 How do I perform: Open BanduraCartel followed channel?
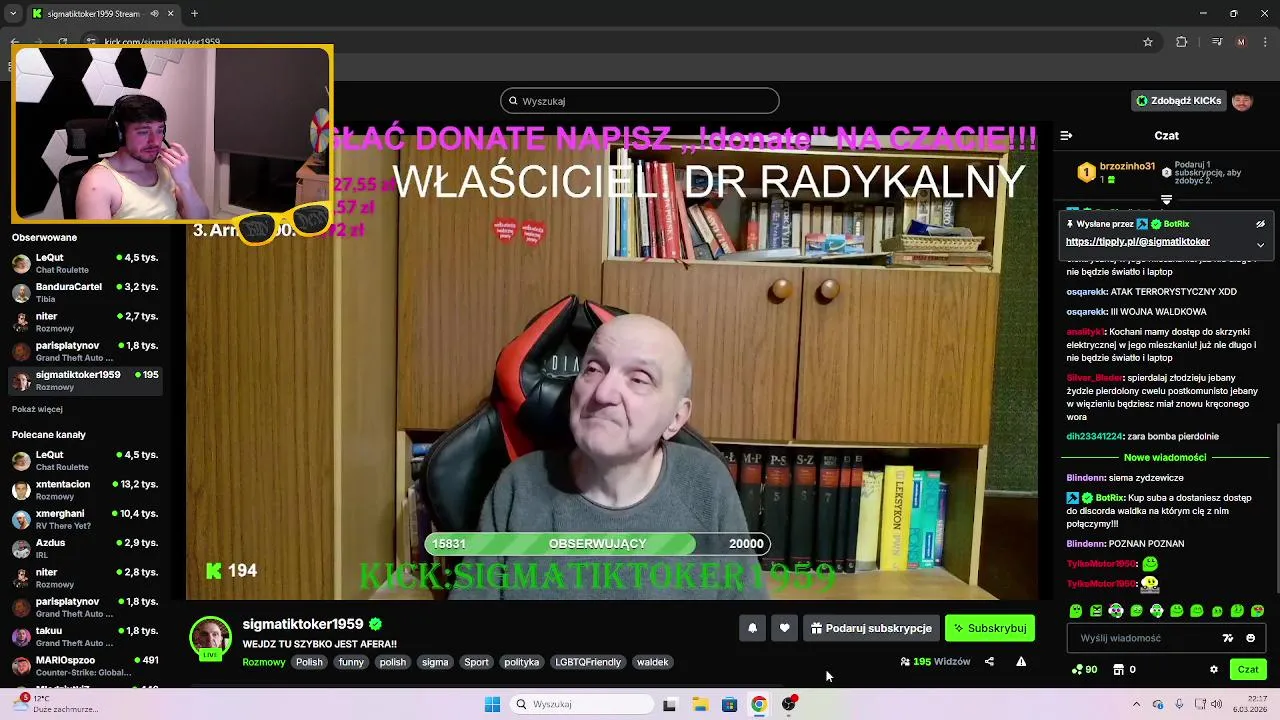85,292
